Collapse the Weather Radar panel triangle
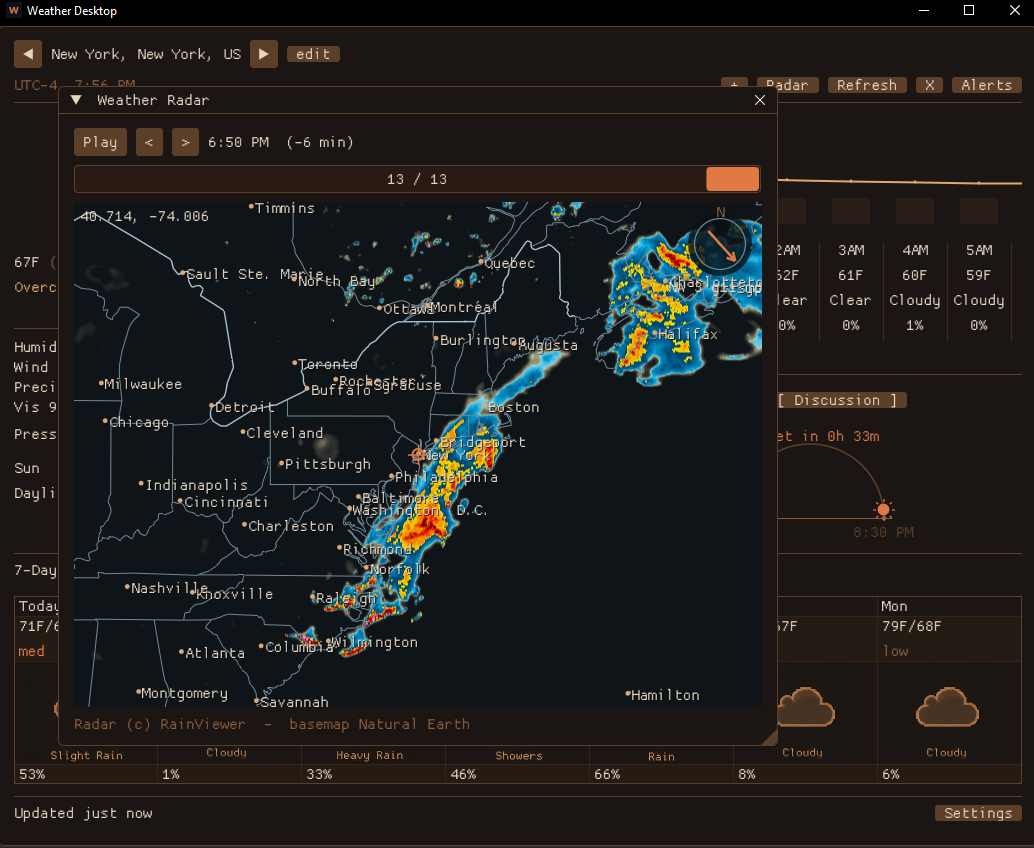 click(76, 100)
